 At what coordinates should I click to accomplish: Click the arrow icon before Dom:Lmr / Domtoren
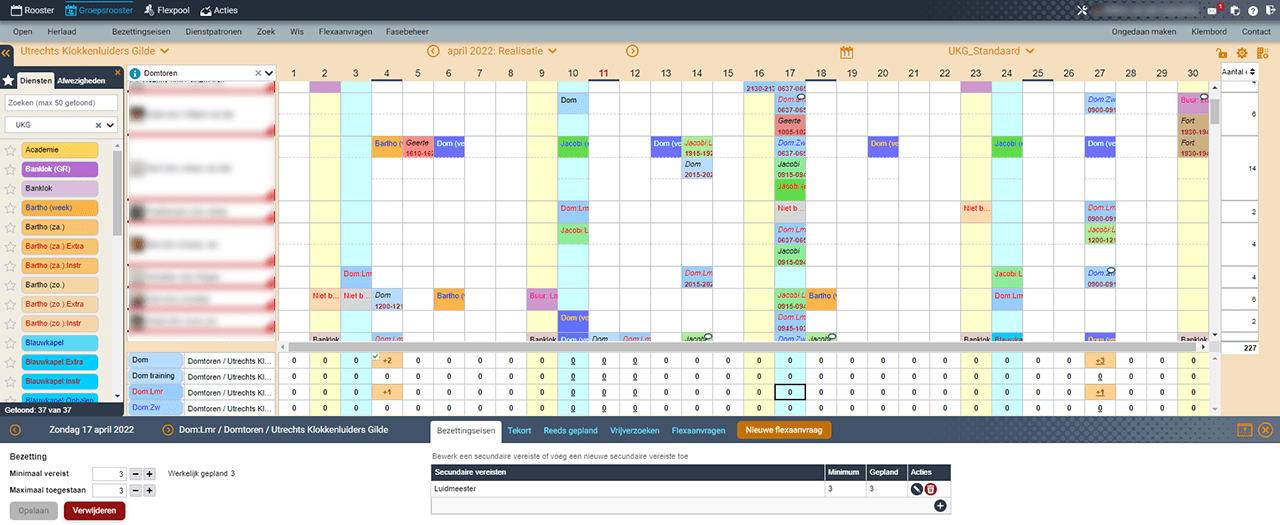169,430
